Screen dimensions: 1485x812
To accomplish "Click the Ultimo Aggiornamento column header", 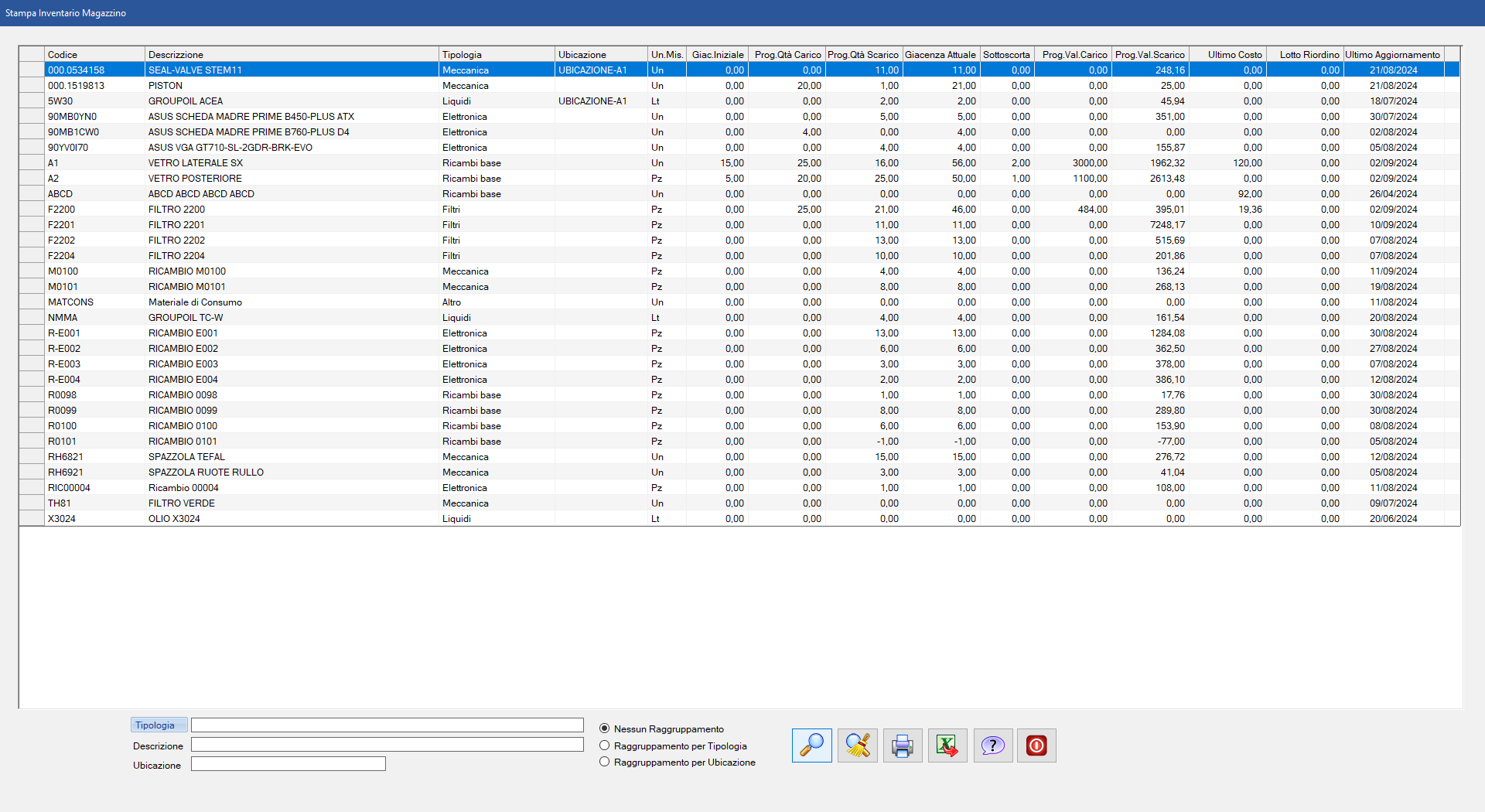I will 1393,54.
